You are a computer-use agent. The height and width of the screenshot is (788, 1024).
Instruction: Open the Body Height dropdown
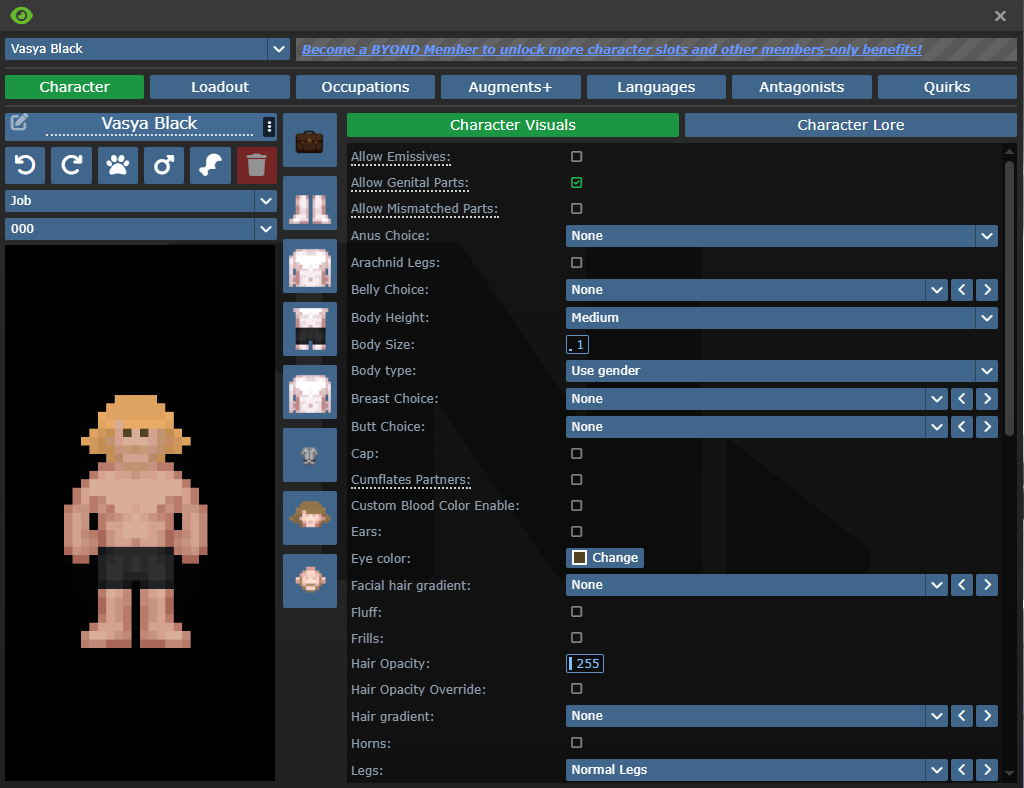pos(782,318)
